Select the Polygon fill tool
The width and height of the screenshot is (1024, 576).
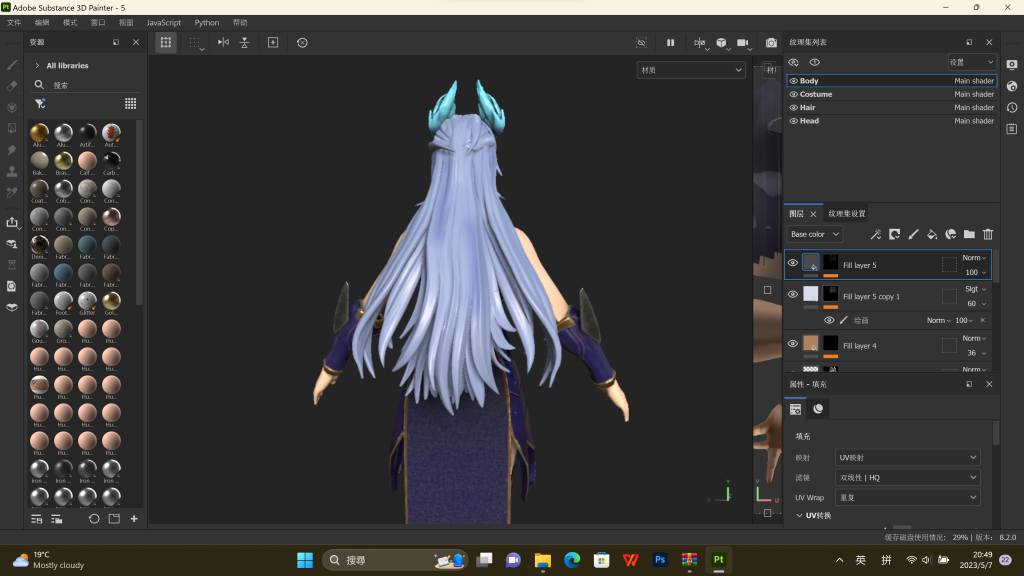[x=12, y=128]
